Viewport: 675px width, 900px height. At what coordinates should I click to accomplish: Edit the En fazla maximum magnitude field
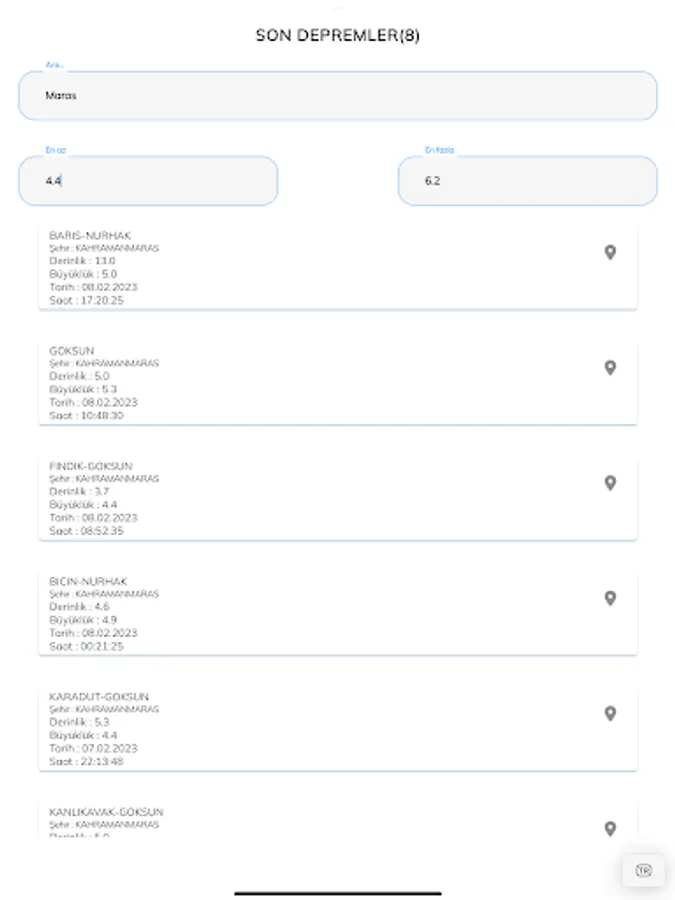[527, 181]
